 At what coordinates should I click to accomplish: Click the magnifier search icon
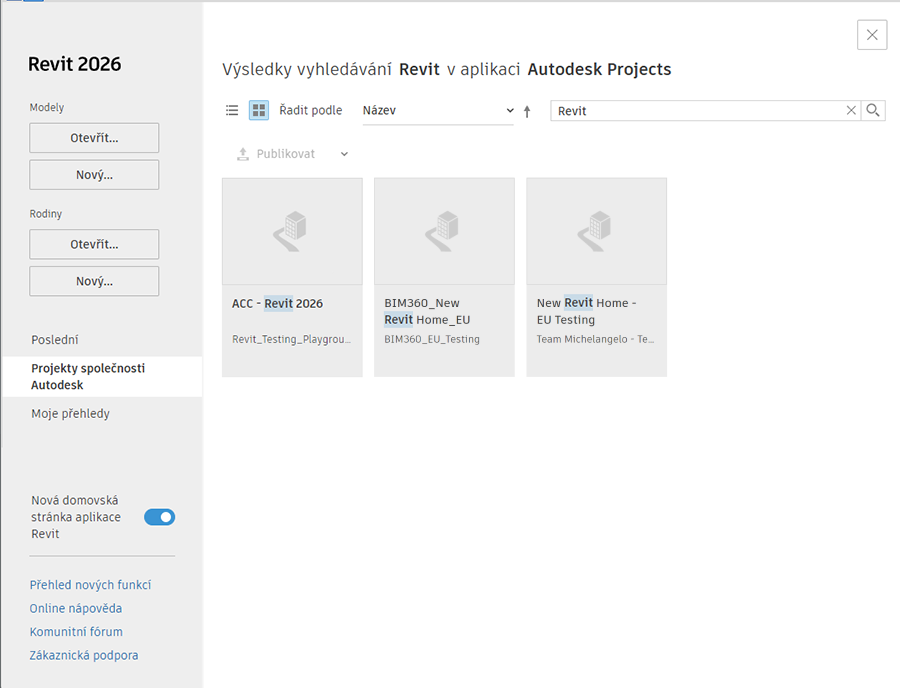pyautogui.click(x=873, y=110)
